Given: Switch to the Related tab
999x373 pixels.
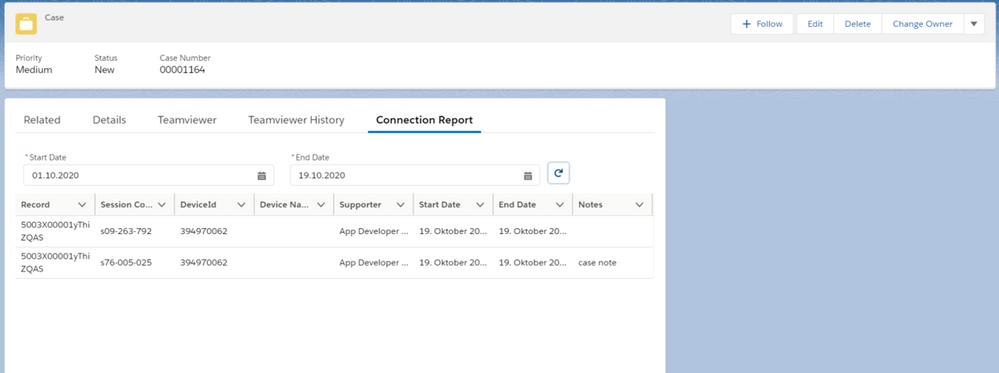Looking at the screenshot, I should [x=42, y=120].
